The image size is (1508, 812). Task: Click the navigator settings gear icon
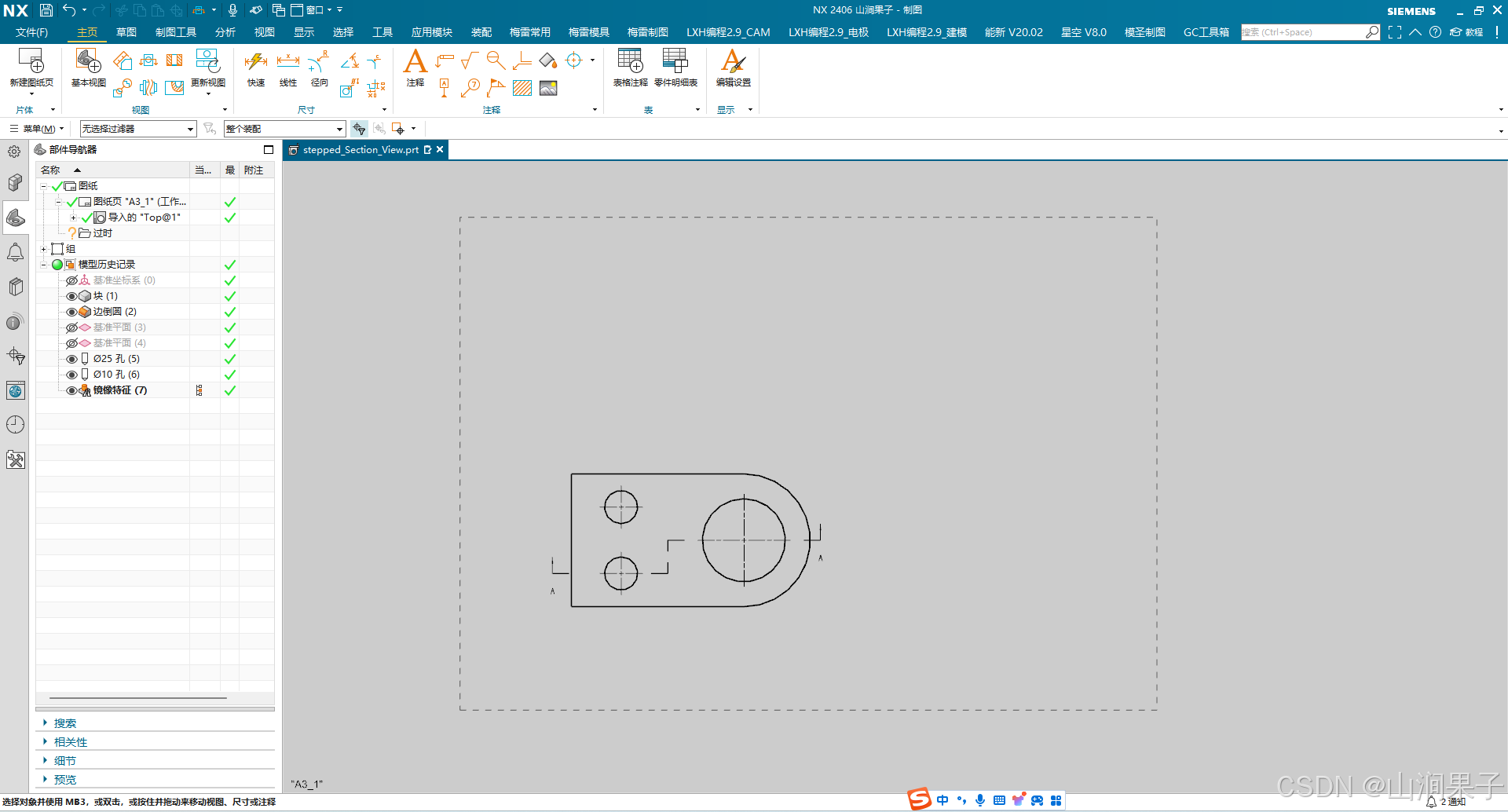(15, 152)
